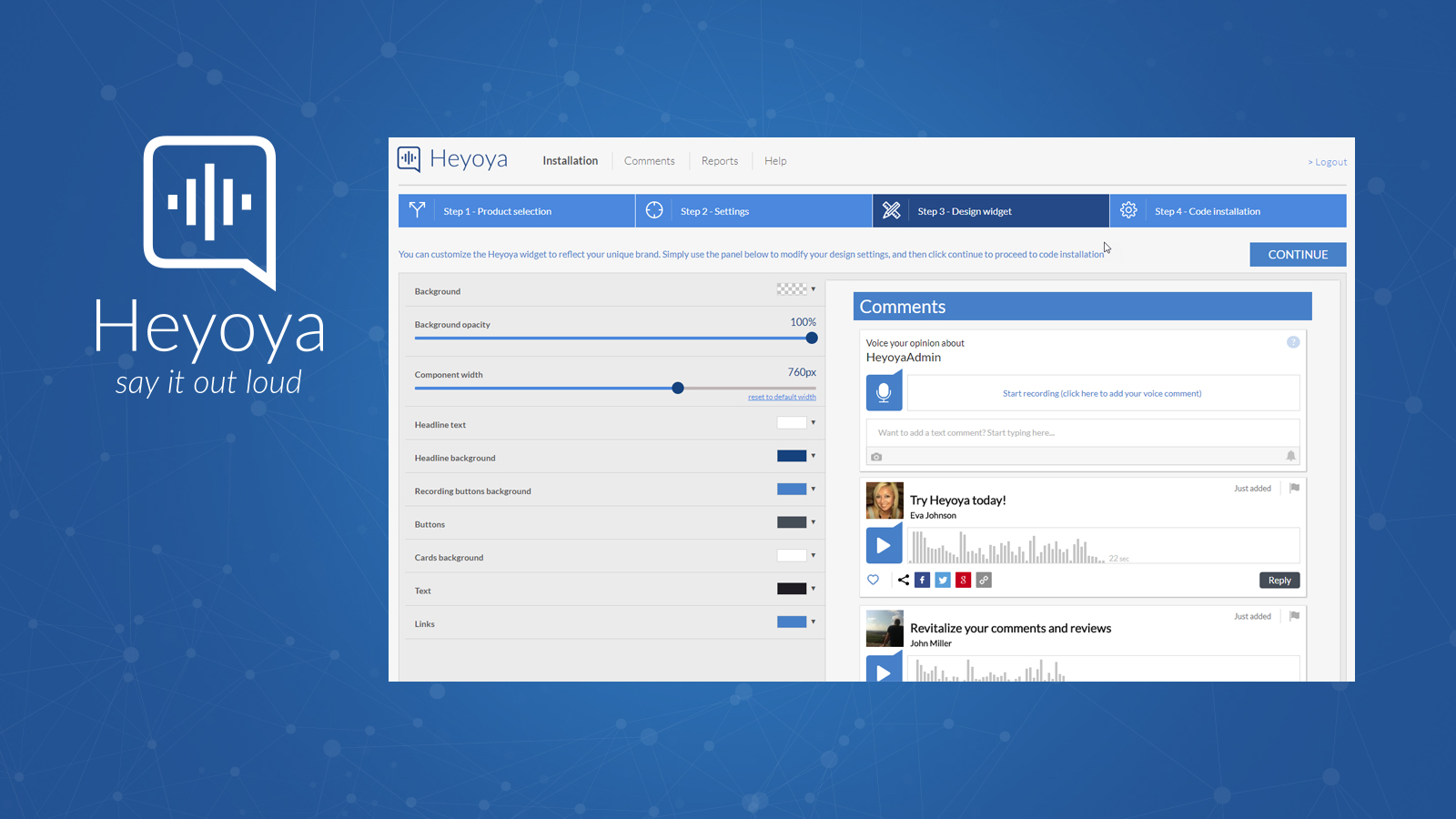Click the 'HeyoyaAdmin' name text

(904, 358)
